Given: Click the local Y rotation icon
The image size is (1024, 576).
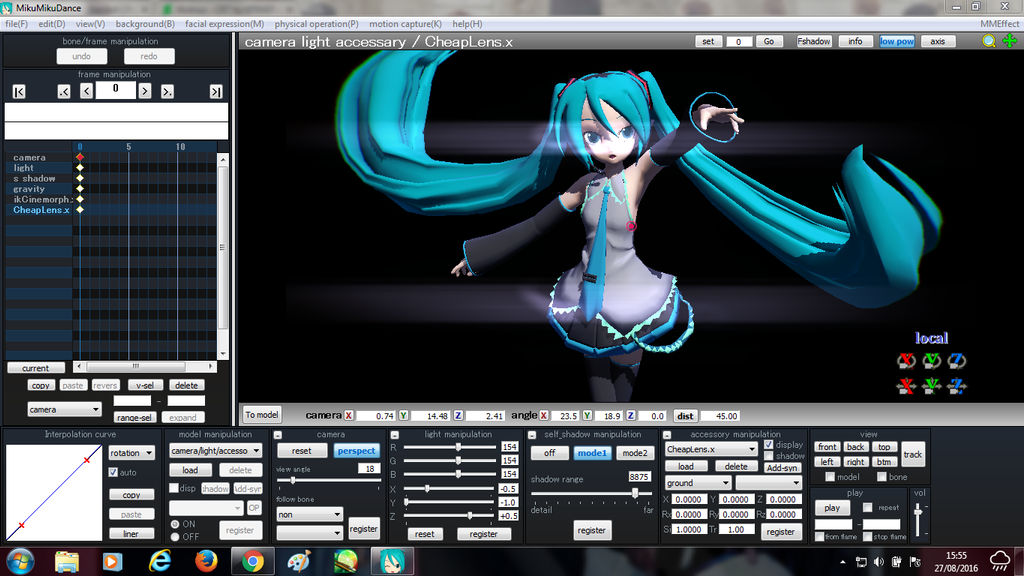Looking at the screenshot, I should (931, 360).
